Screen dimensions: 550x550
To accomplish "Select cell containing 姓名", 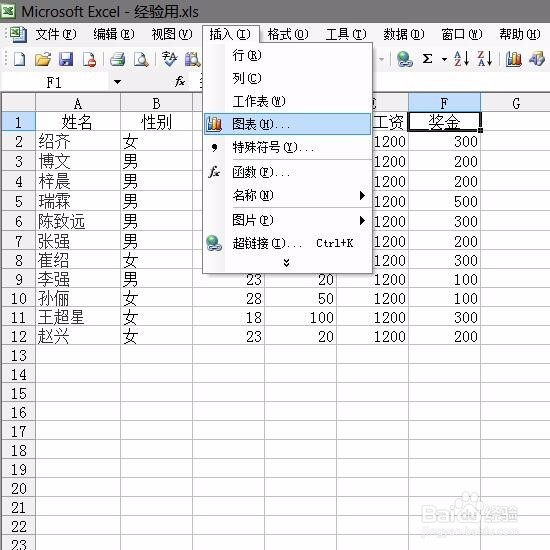I will coord(78,122).
